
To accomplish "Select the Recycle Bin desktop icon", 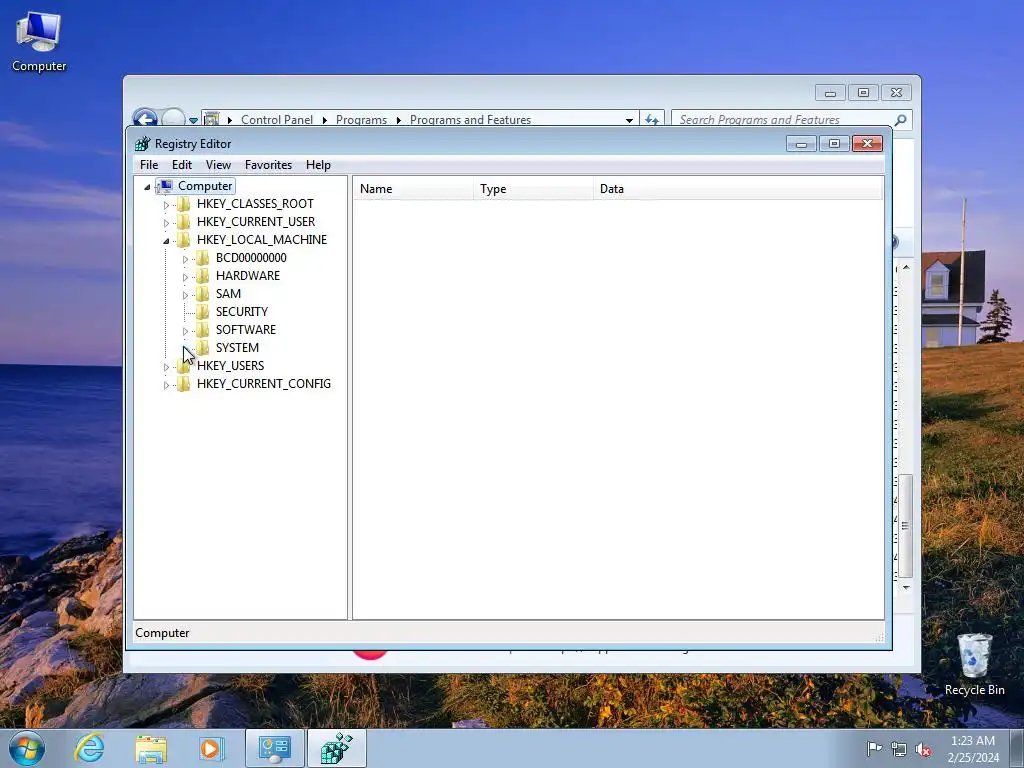I will [x=974, y=664].
